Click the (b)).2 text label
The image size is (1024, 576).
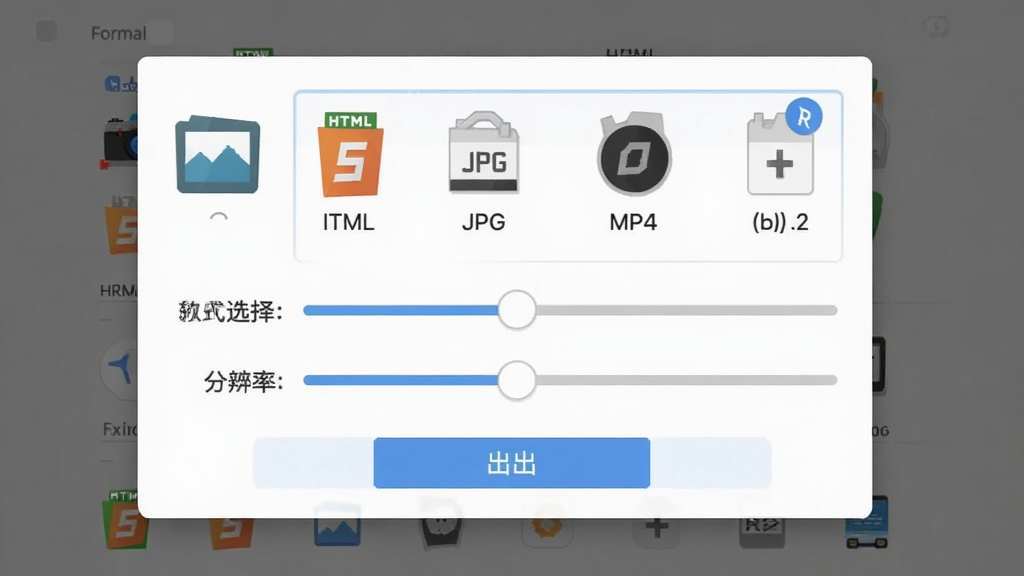(x=780, y=223)
